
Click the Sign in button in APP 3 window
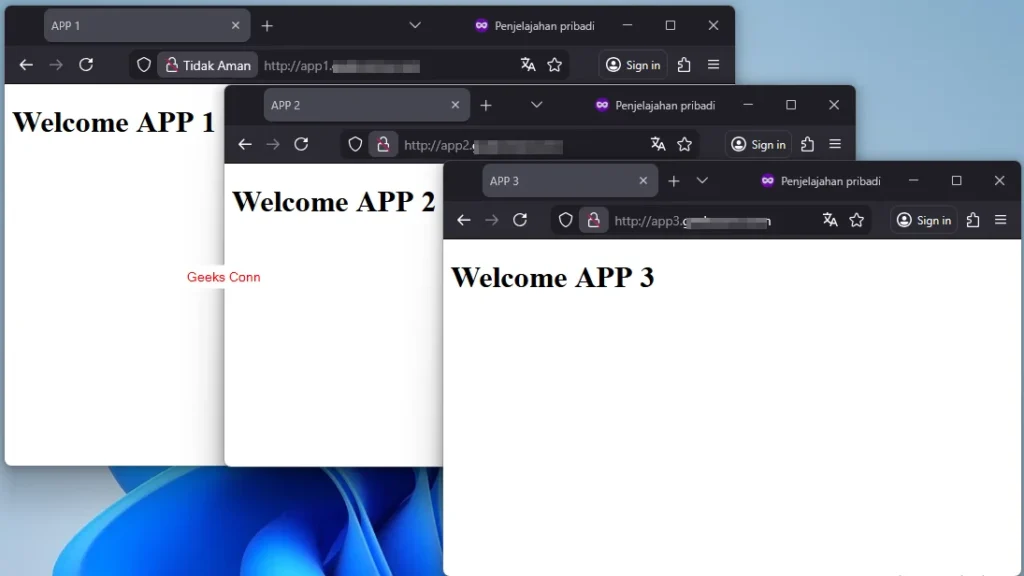922,220
